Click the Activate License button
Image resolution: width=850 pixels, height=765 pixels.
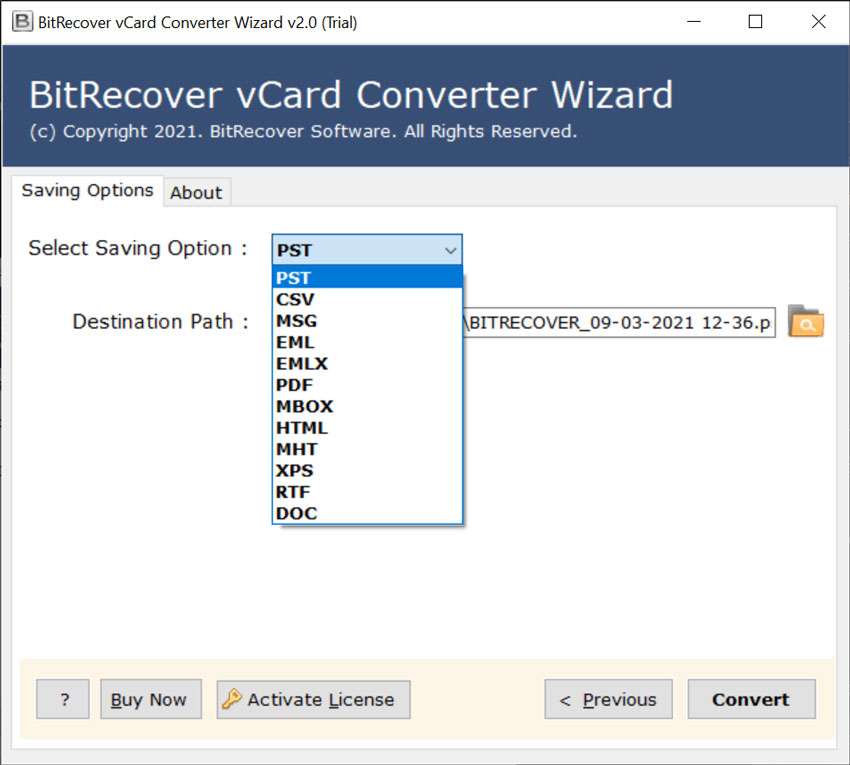click(x=313, y=699)
